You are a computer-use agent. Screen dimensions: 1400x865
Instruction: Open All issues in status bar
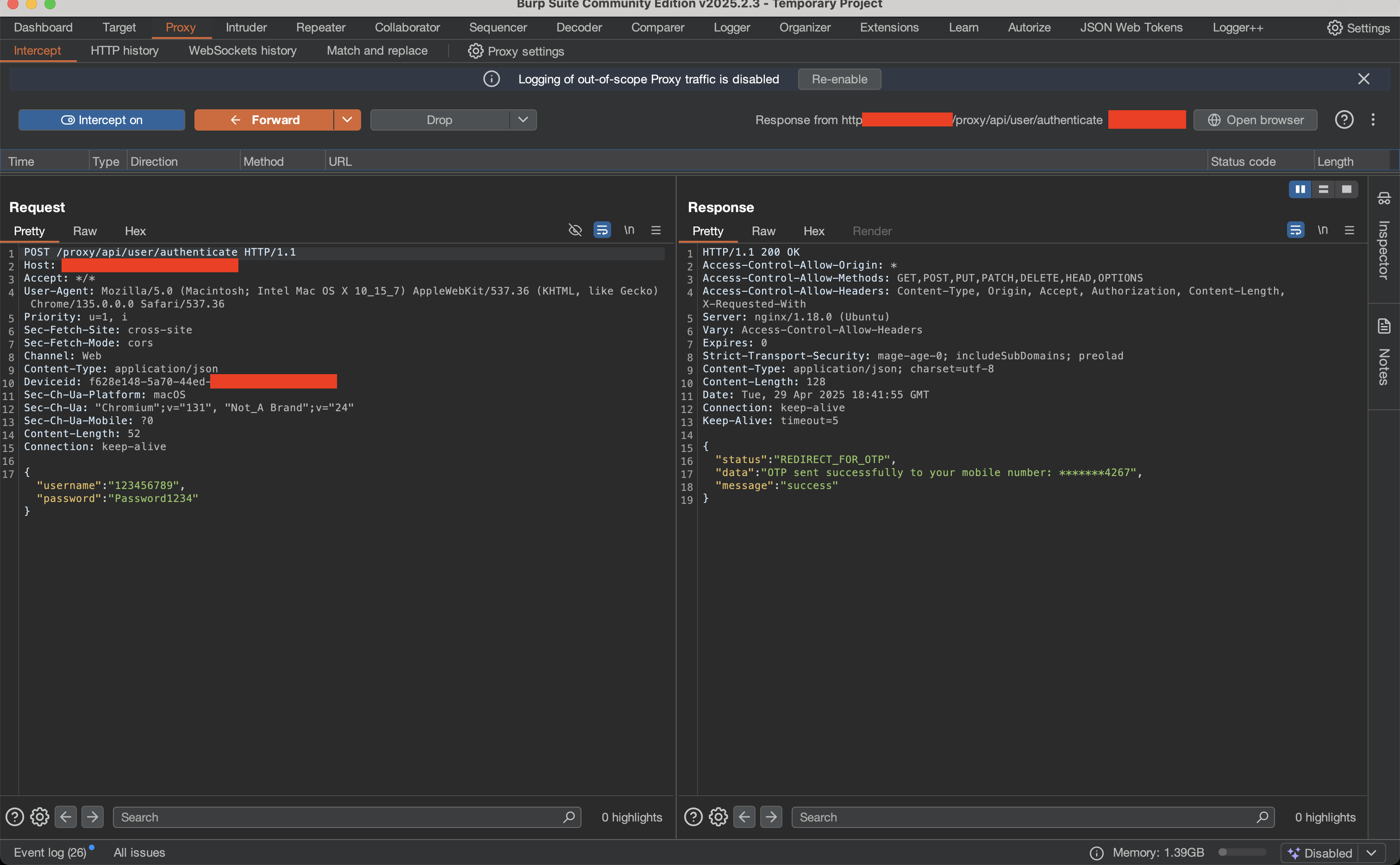point(139,852)
